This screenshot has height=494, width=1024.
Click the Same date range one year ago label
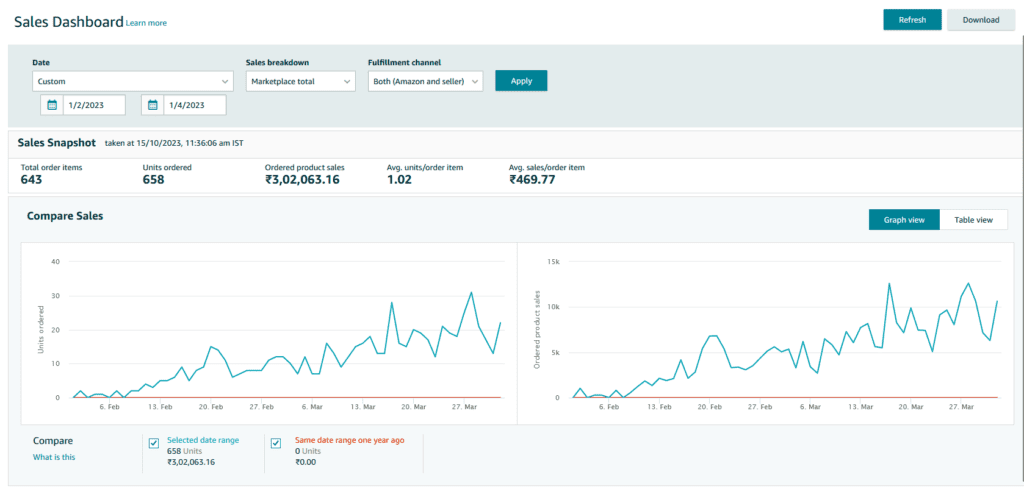pos(349,440)
